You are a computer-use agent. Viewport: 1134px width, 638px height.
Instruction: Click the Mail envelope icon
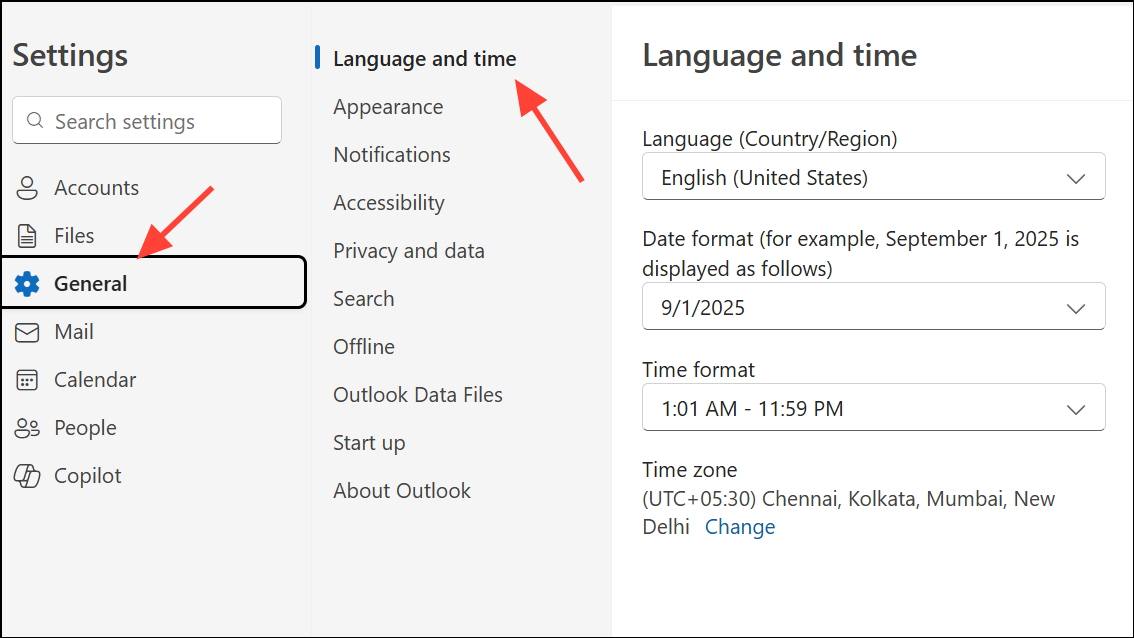tap(27, 332)
